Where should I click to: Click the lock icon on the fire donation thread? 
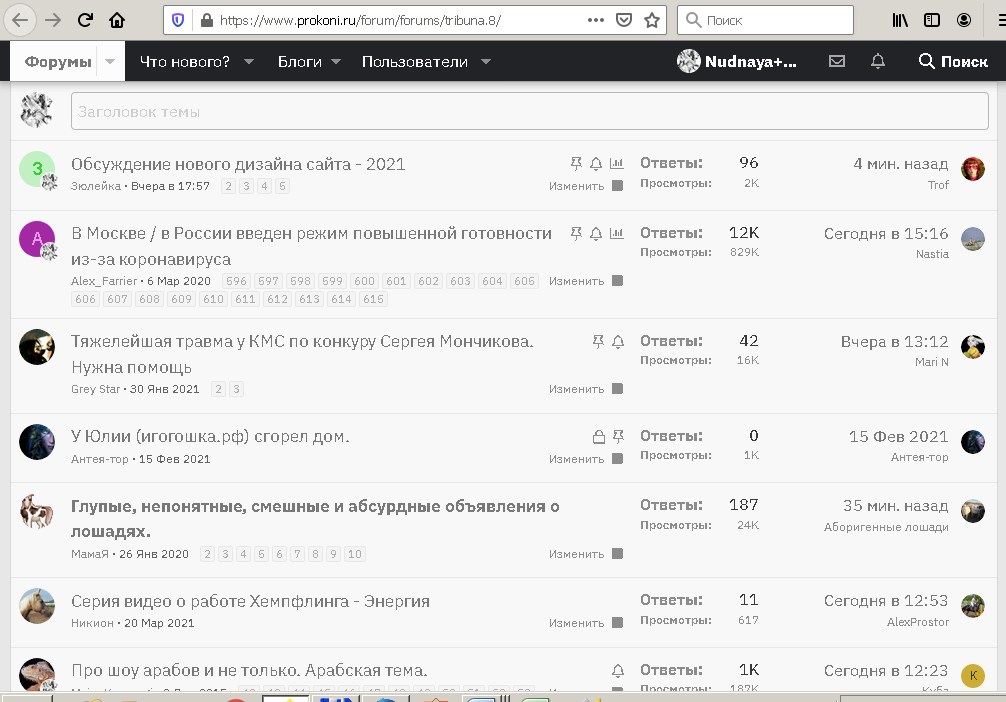click(x=598, y=436)
